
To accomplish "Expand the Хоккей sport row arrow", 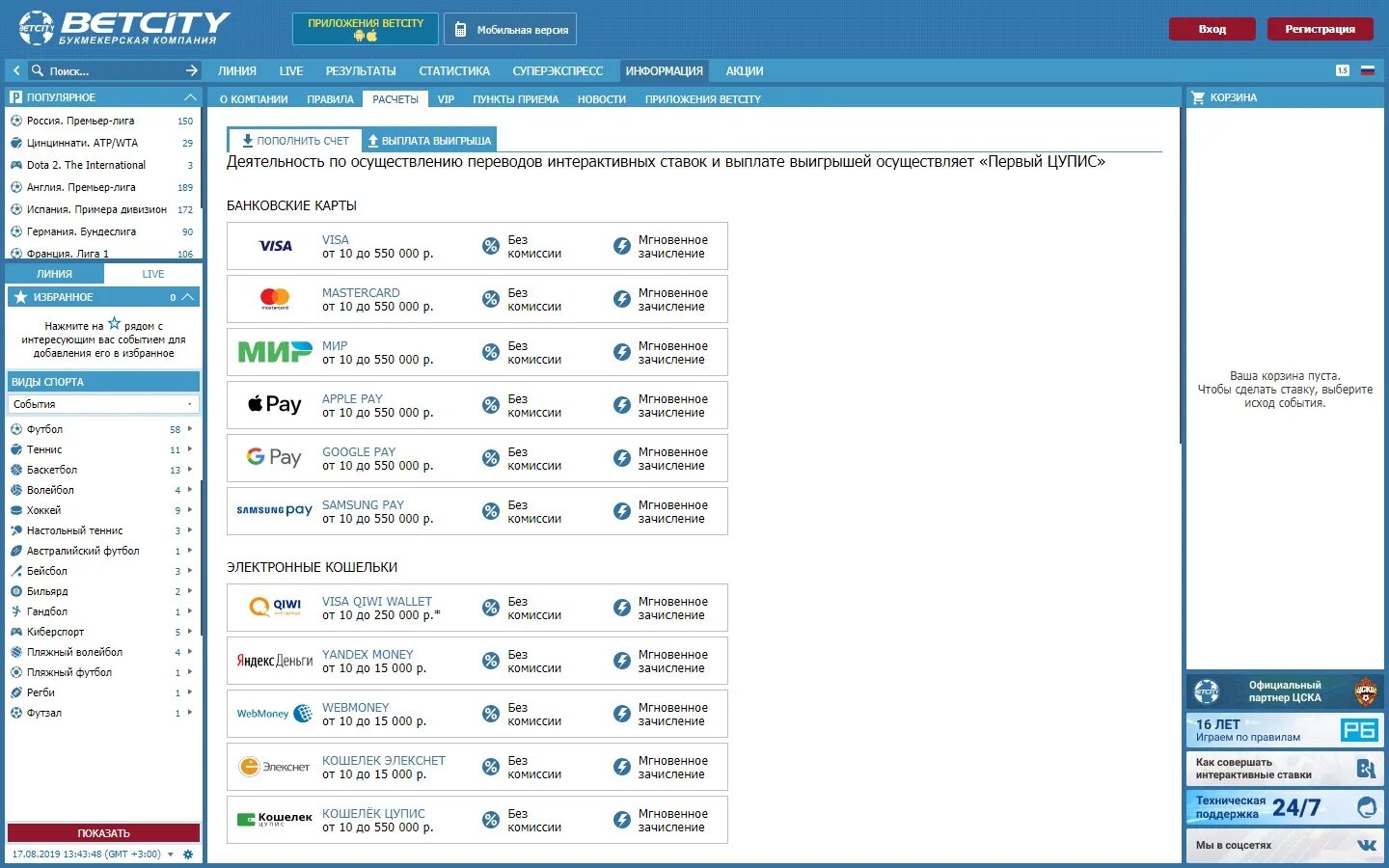I will pos(190,510).
